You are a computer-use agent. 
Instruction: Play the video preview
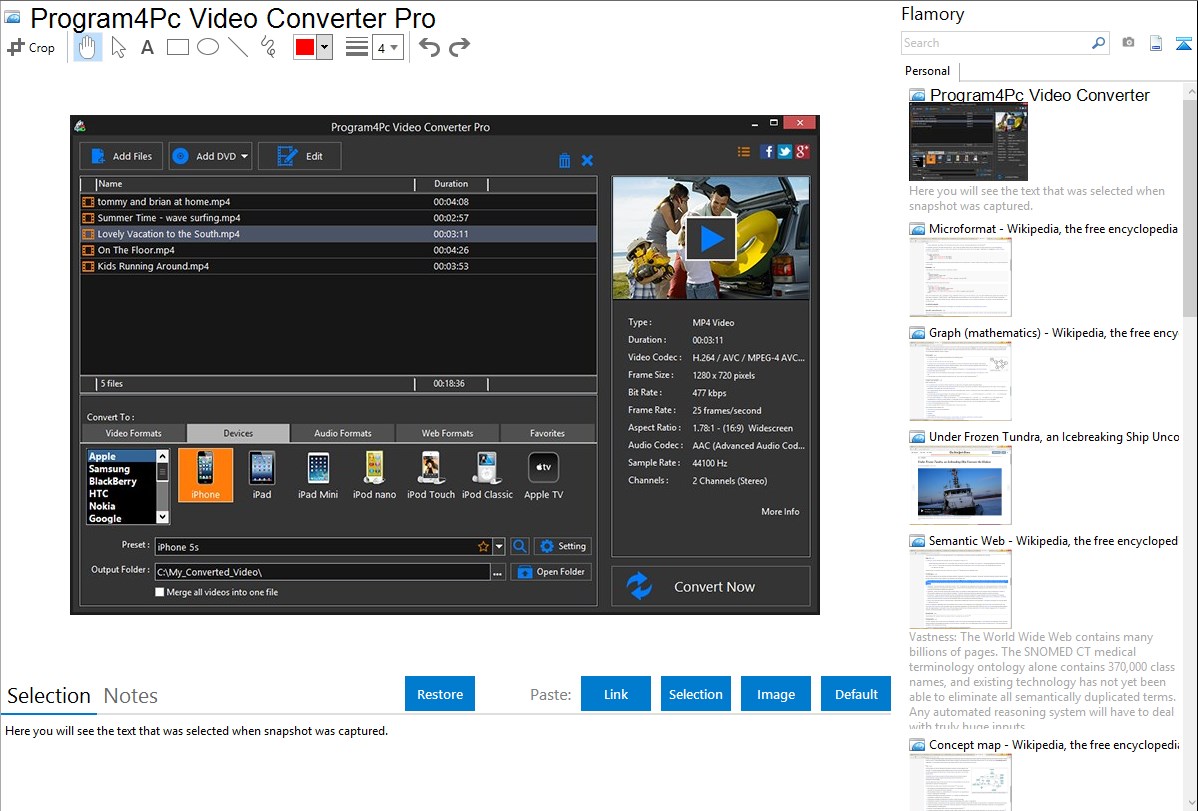point(711,239)
